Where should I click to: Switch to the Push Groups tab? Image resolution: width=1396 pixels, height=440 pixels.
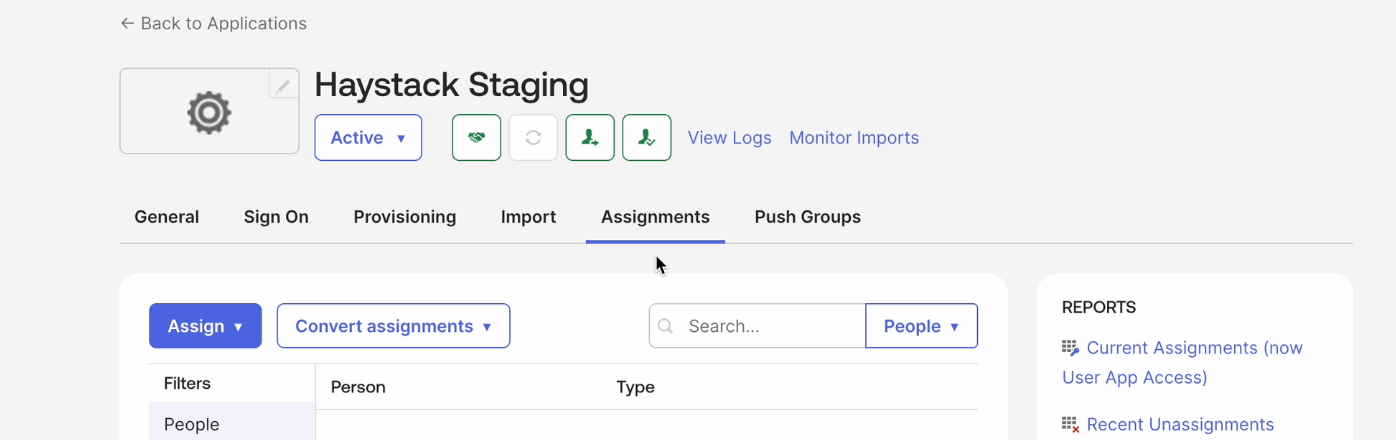pos(807,217)
